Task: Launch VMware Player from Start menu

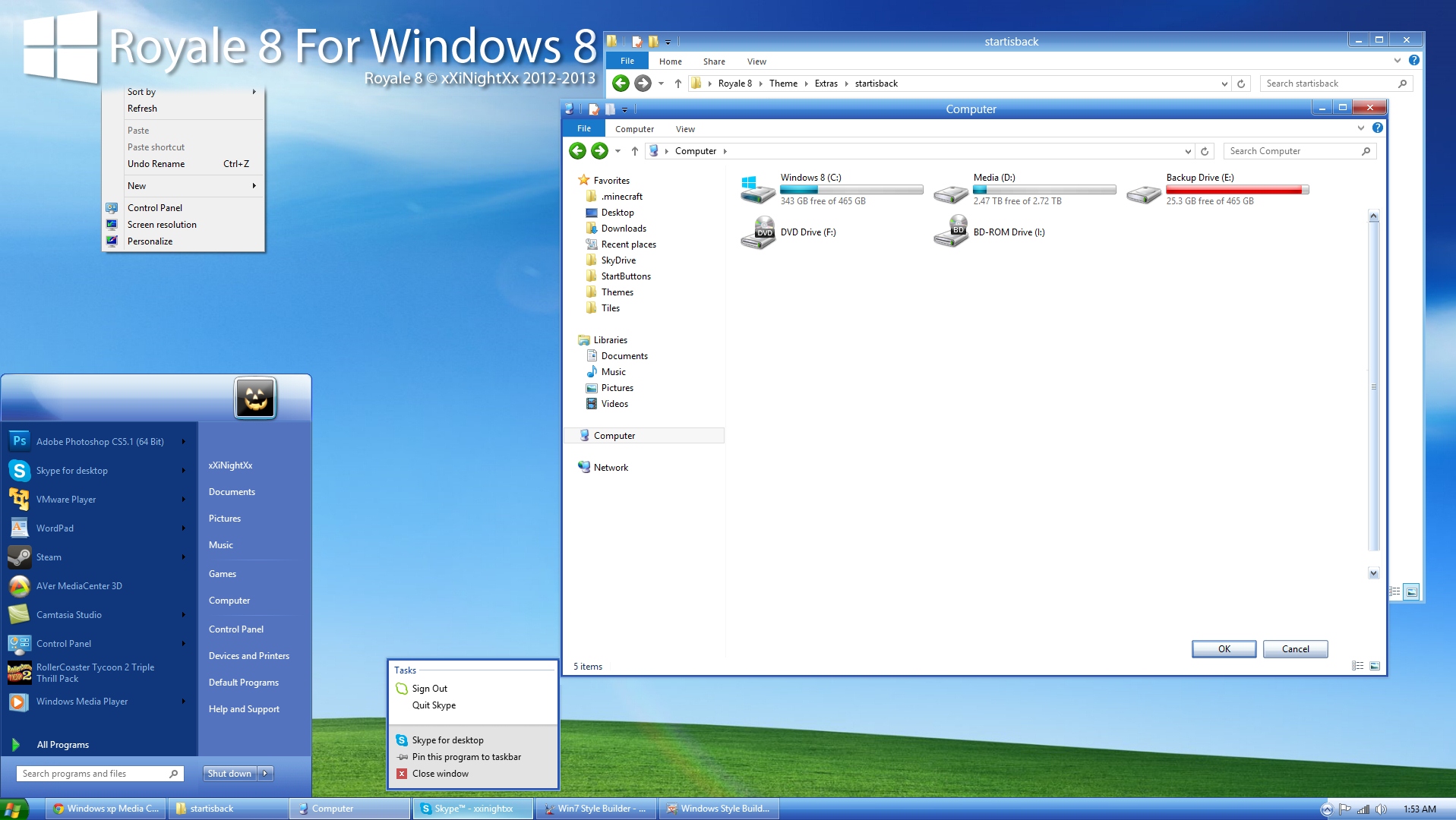Action: (98, 499)
